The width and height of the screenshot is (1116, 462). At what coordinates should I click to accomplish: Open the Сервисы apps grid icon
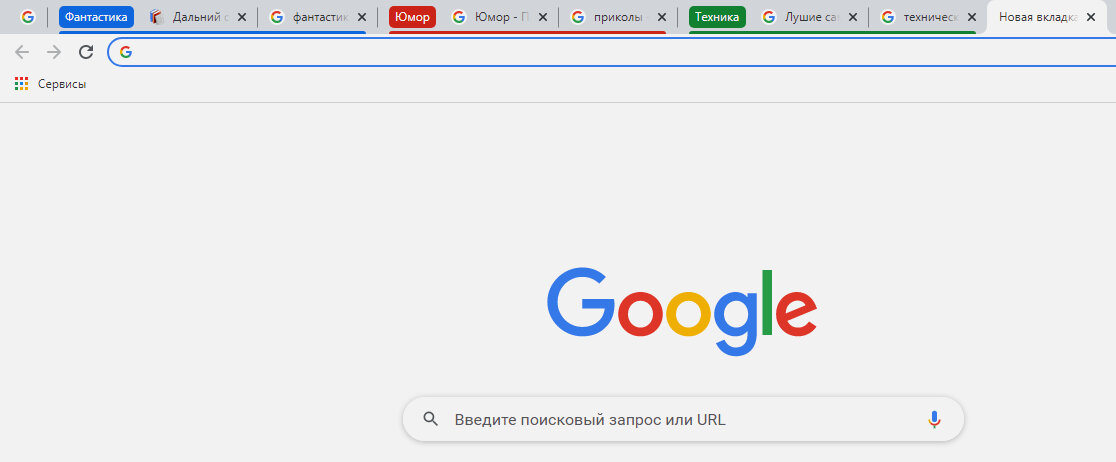(21, 84)
